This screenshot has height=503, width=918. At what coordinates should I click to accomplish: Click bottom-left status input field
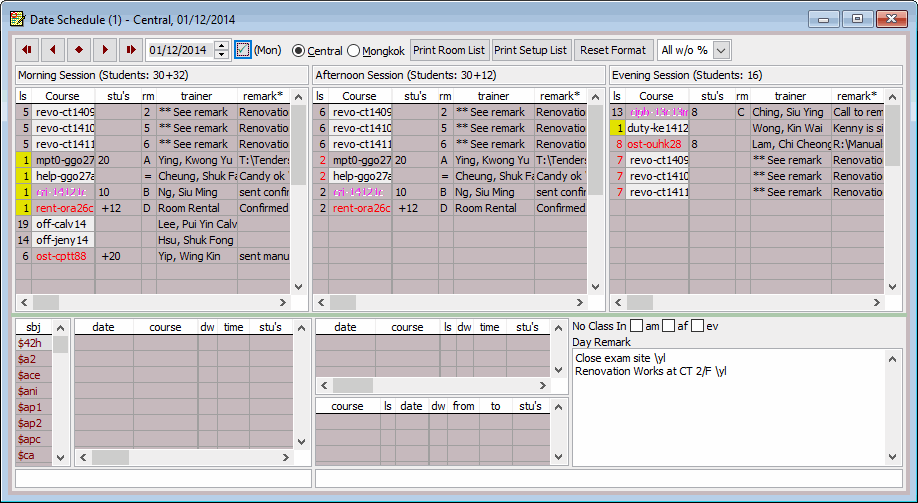tap(163, 478)
